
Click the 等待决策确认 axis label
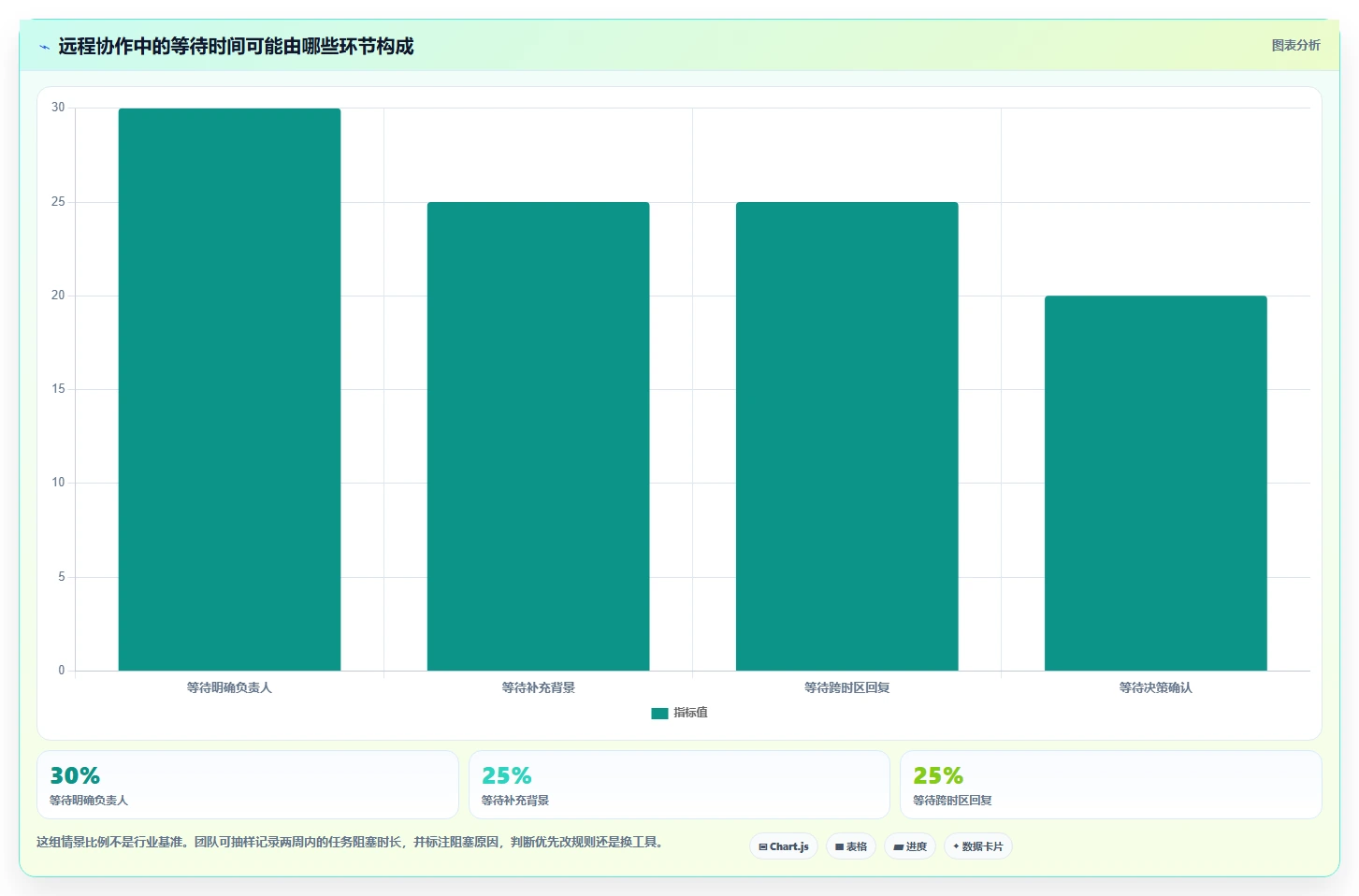click(1155, 687)
